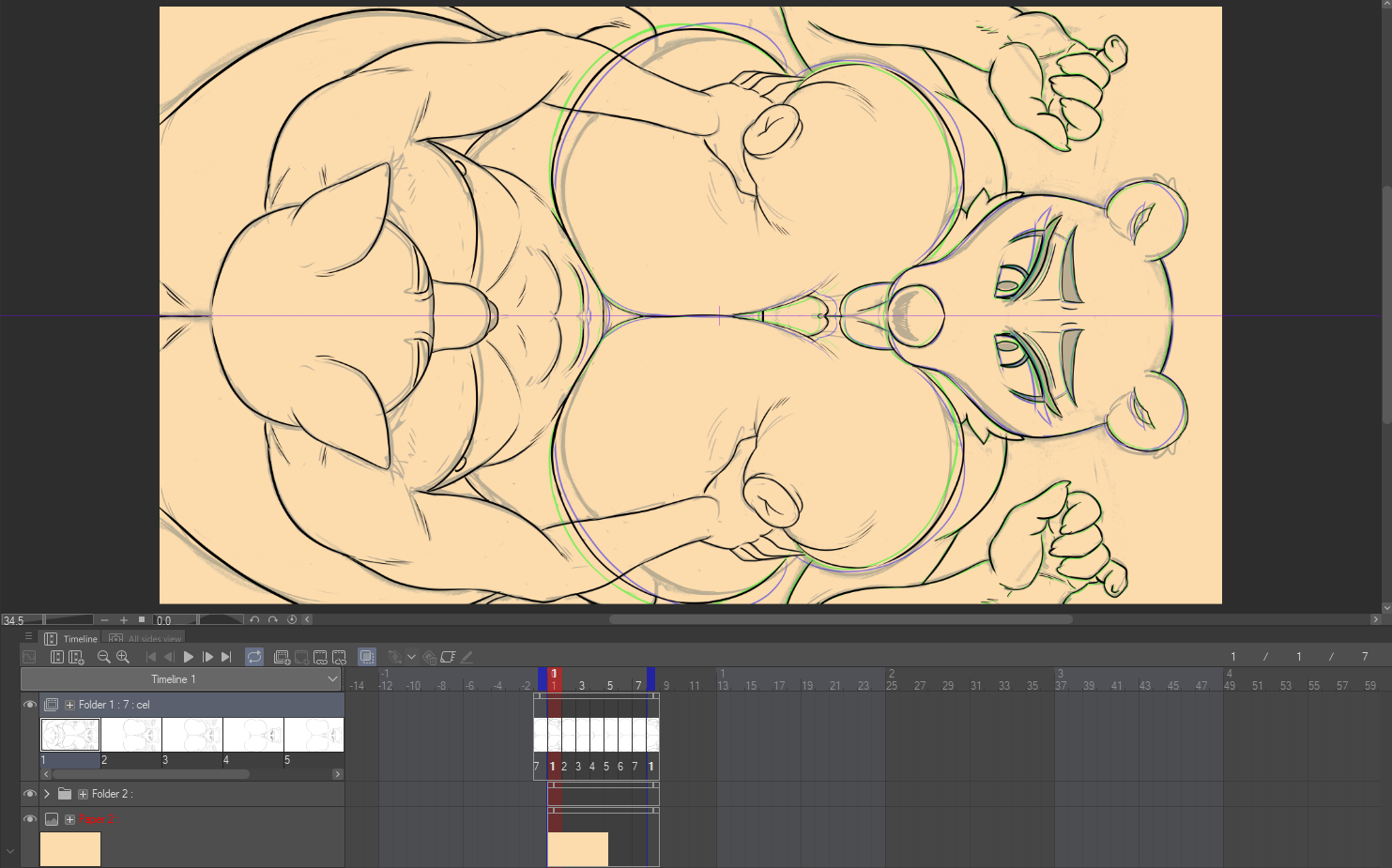Select the Folder 2 track label

112,794
